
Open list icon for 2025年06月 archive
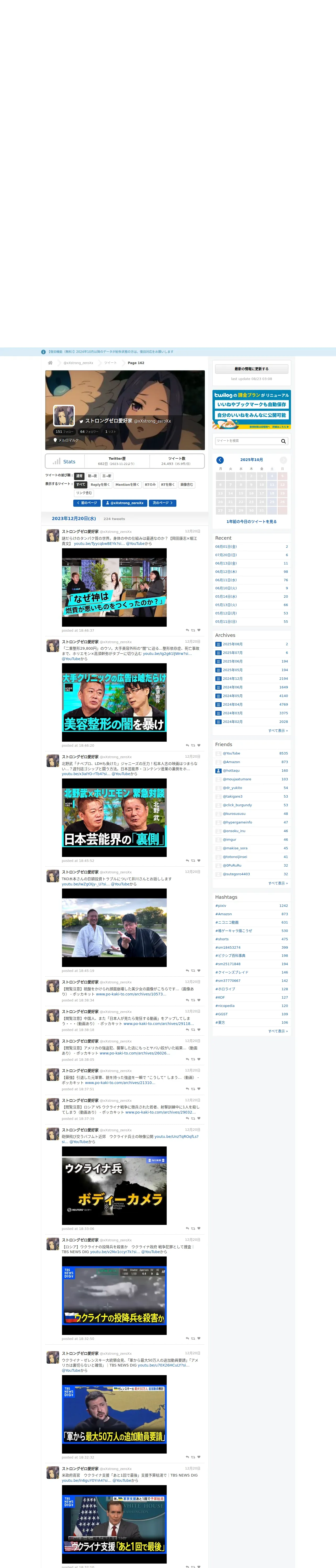click(x=218, y=661)
